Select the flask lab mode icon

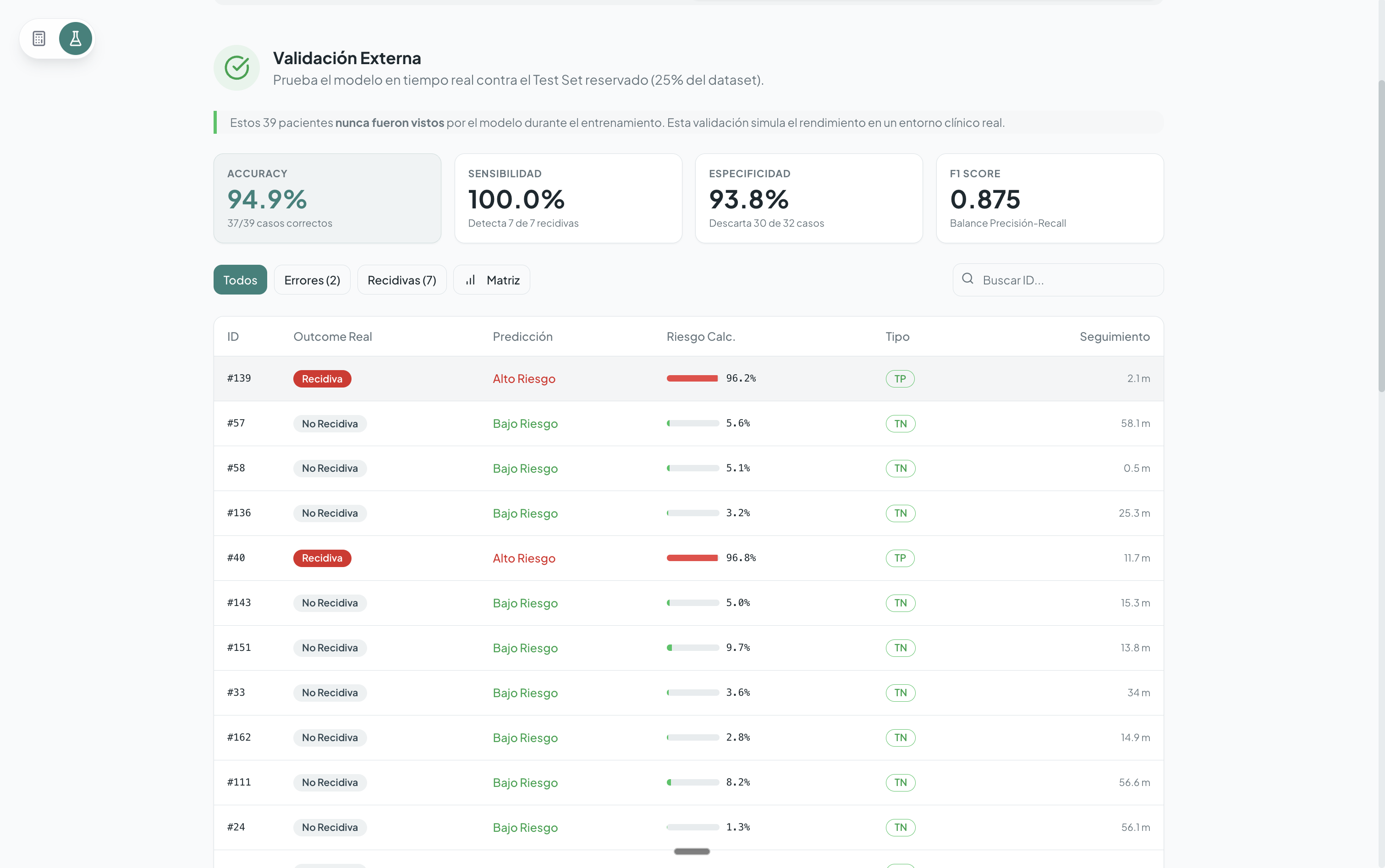tap(75, 38)
